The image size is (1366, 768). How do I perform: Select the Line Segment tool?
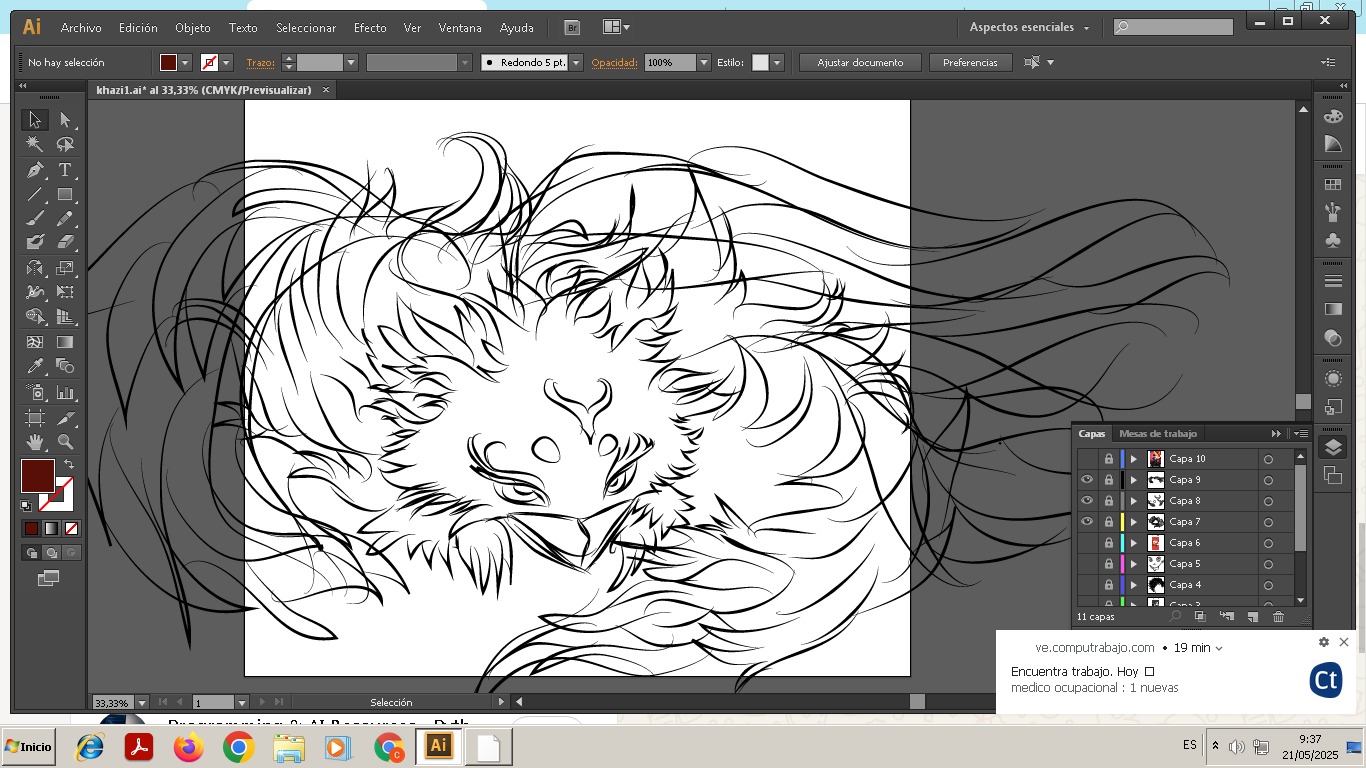coord(34,195)
